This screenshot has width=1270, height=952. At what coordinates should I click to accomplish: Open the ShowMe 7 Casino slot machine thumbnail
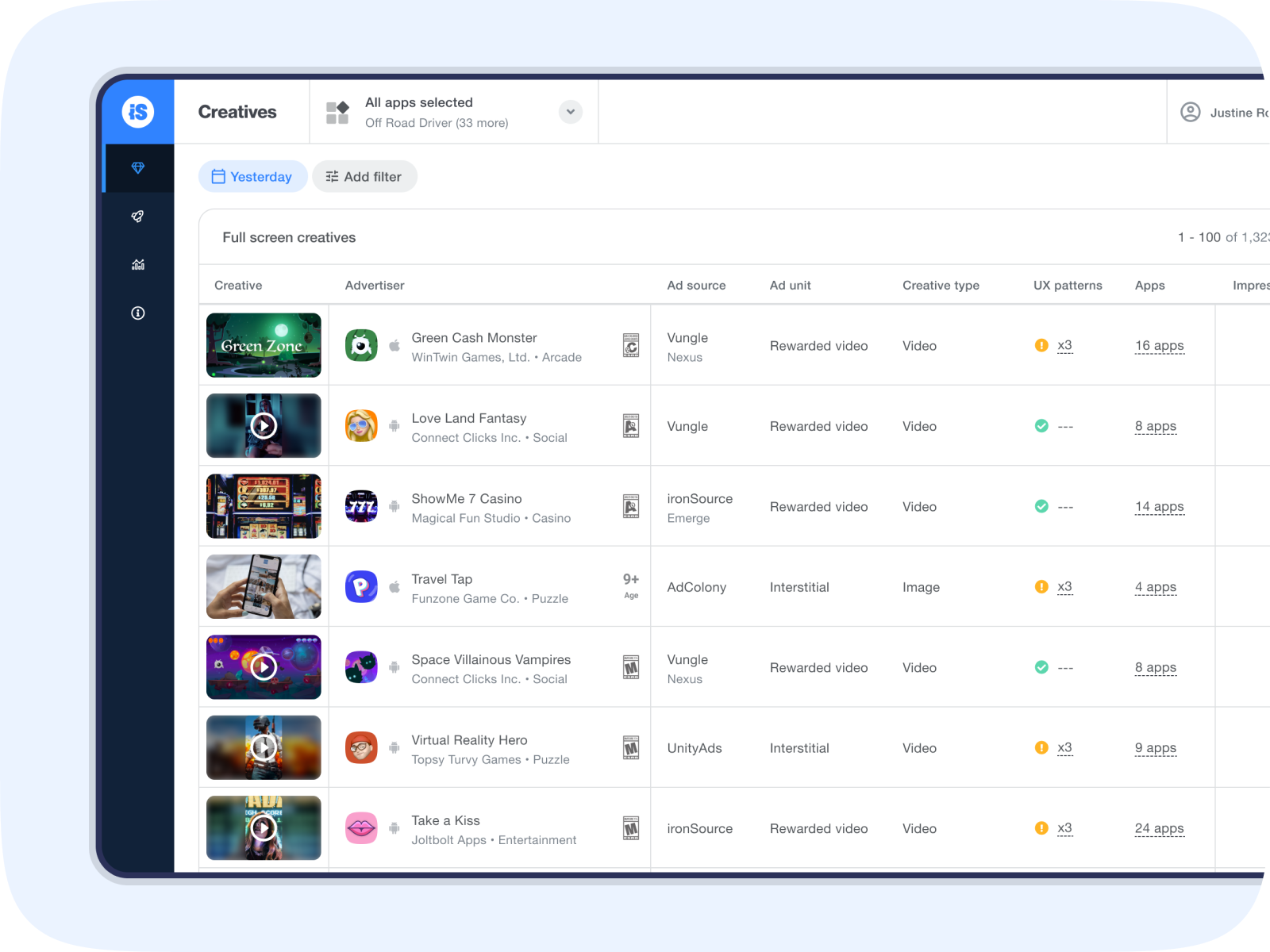pos(264,506)
